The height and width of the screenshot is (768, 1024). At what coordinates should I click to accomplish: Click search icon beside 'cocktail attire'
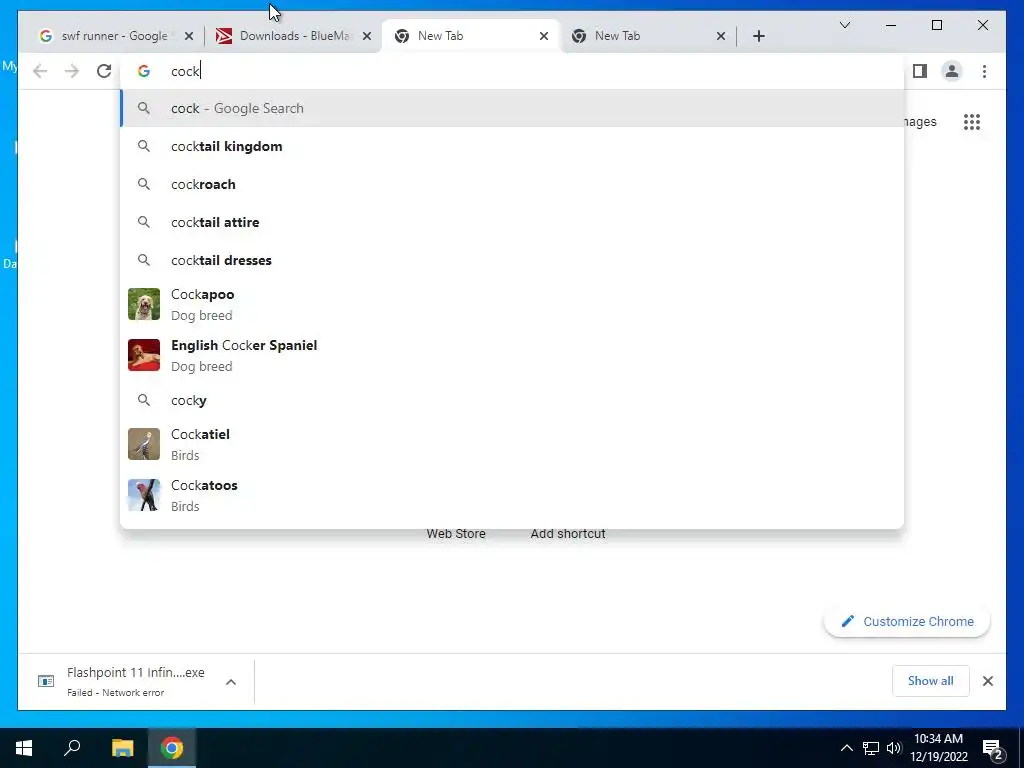(144, 222)
